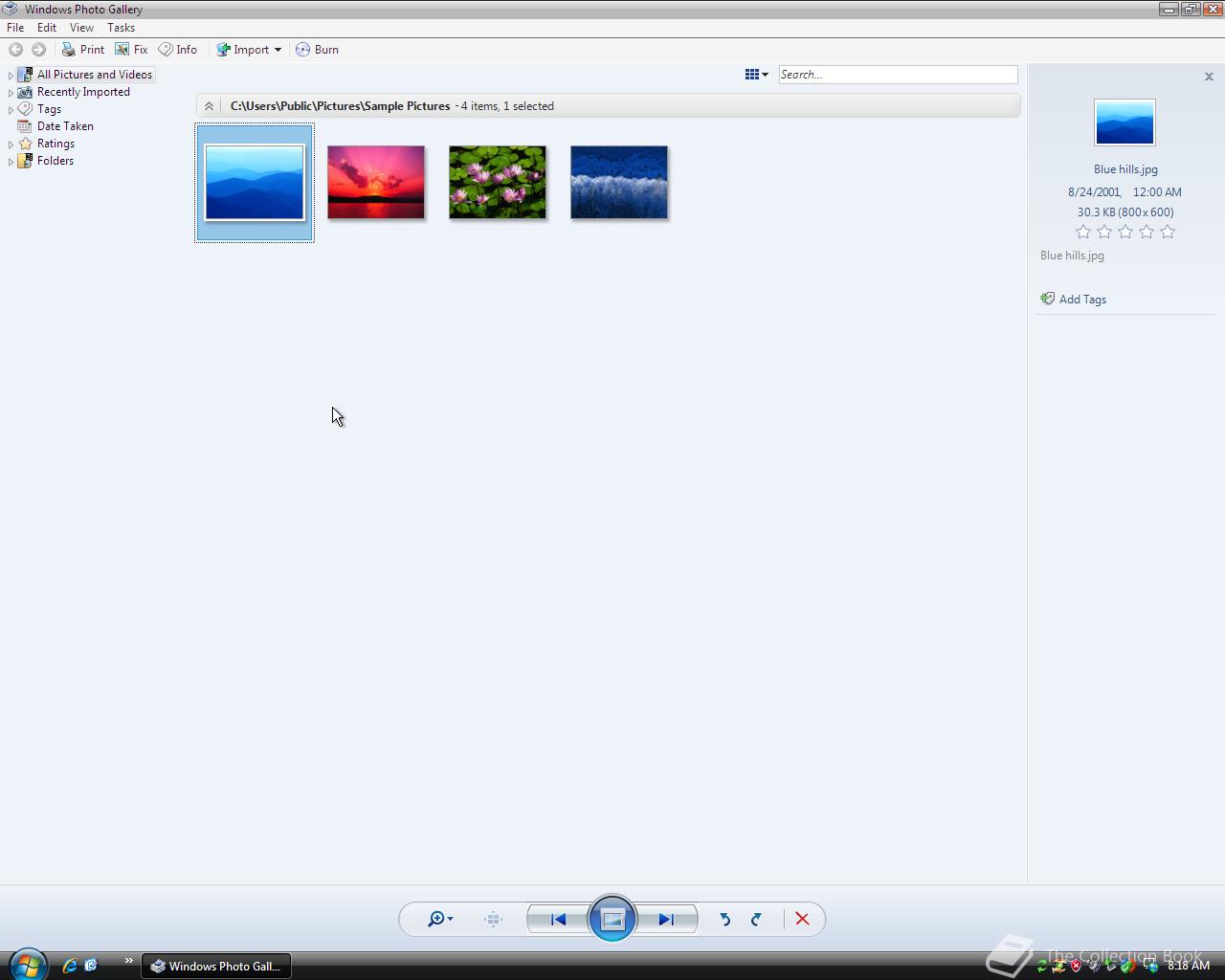Image resolution: width=1225 pixels, height=980 pixels.
Task: Rotate picture counterclockwise
Action: [x=725, y=919]
